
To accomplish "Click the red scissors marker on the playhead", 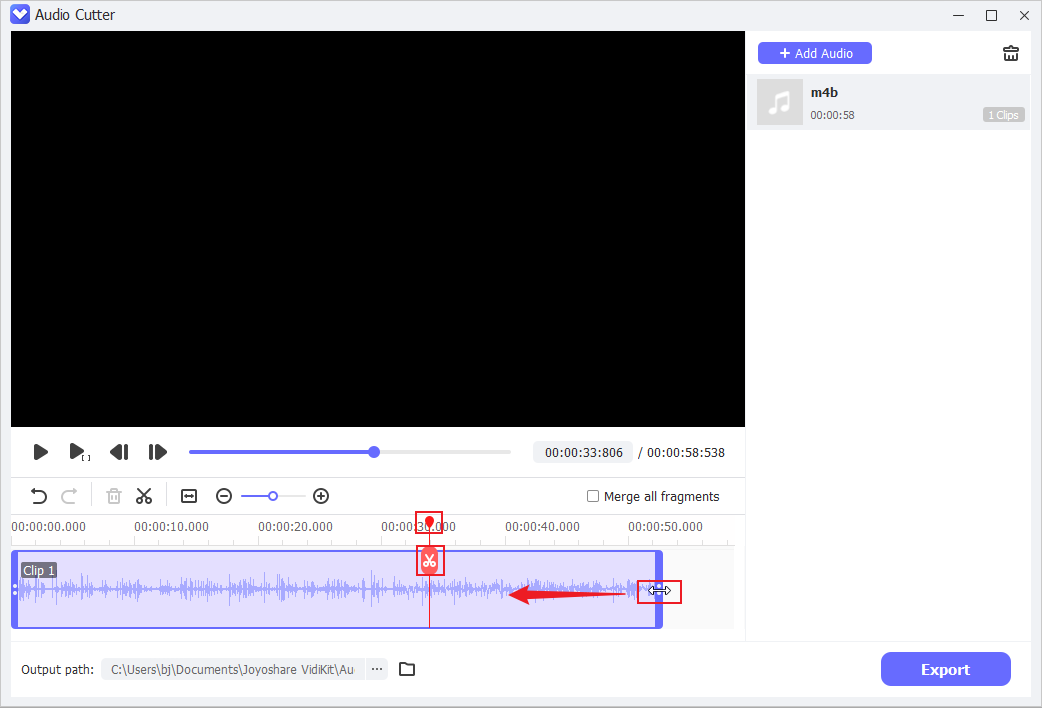I will point(429,560).
